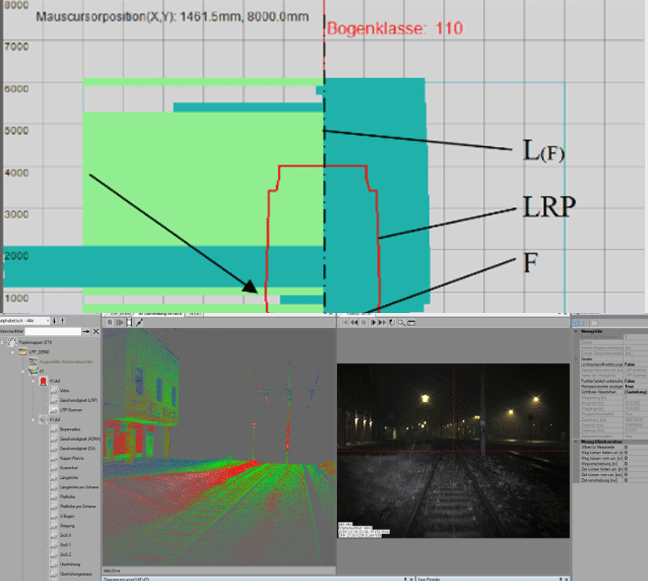Select the Video tree item

pyautogui.click(x=66, y=391)
